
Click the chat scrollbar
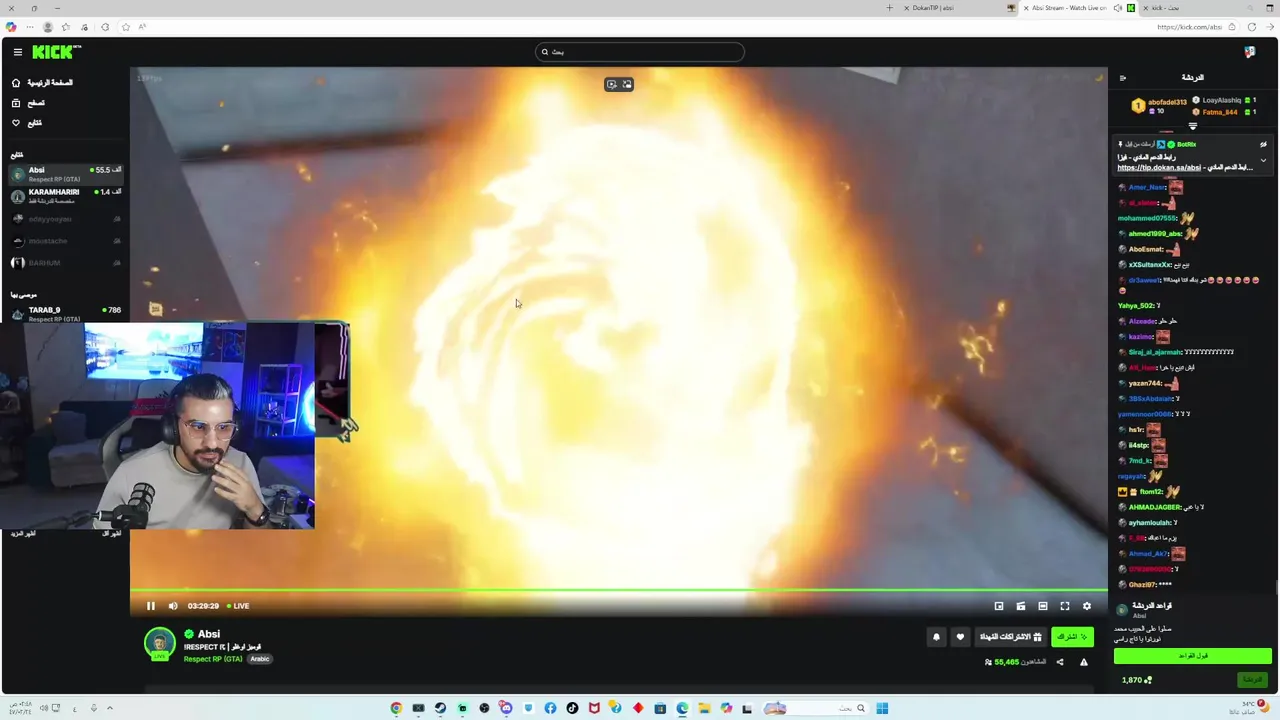[1276, 586]
